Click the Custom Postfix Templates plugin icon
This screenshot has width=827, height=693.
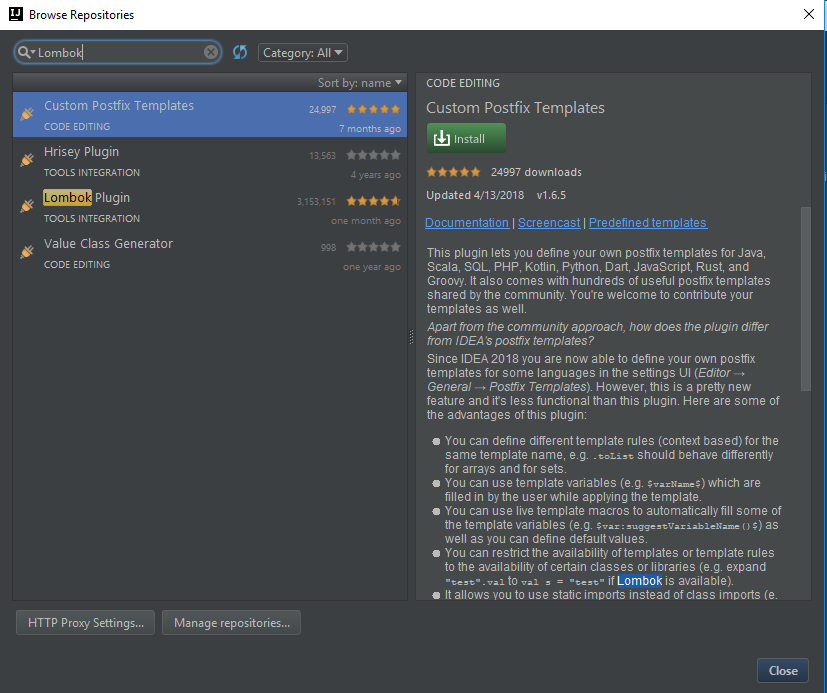pos(26,113)
